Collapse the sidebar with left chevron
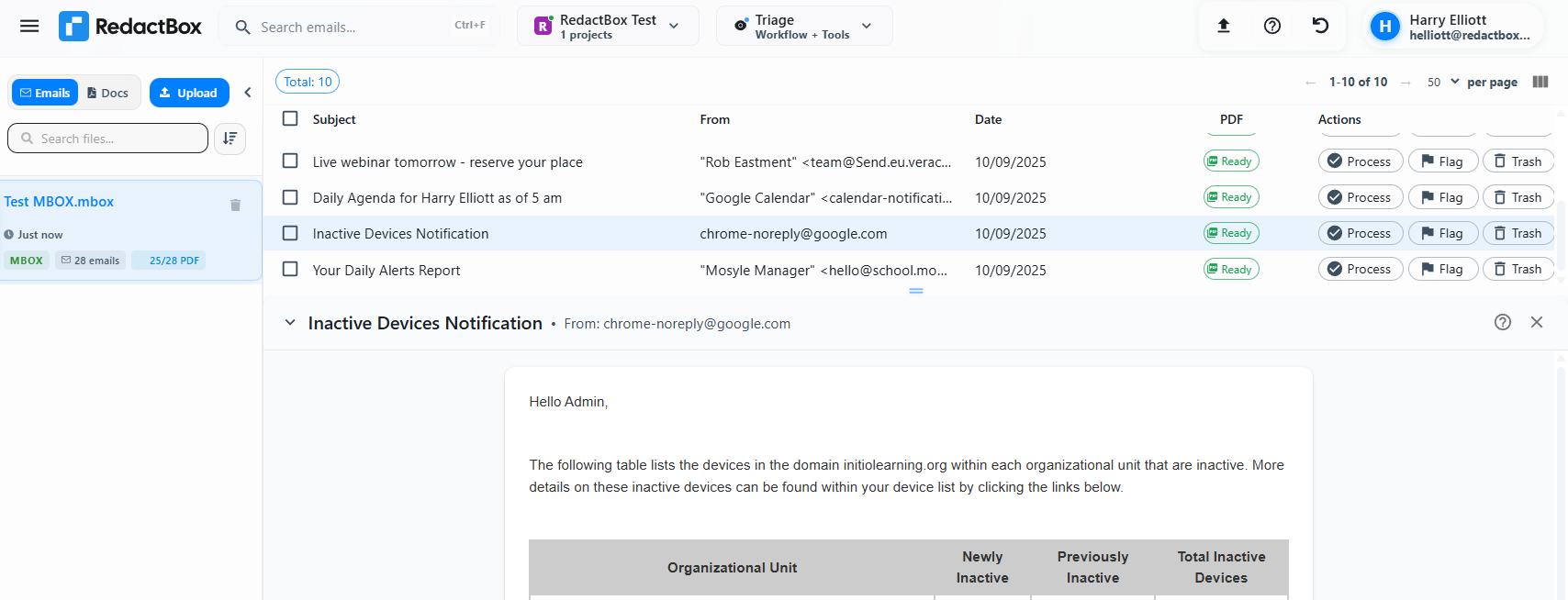Screen dimensions: 1568x600 coord(248,93)
